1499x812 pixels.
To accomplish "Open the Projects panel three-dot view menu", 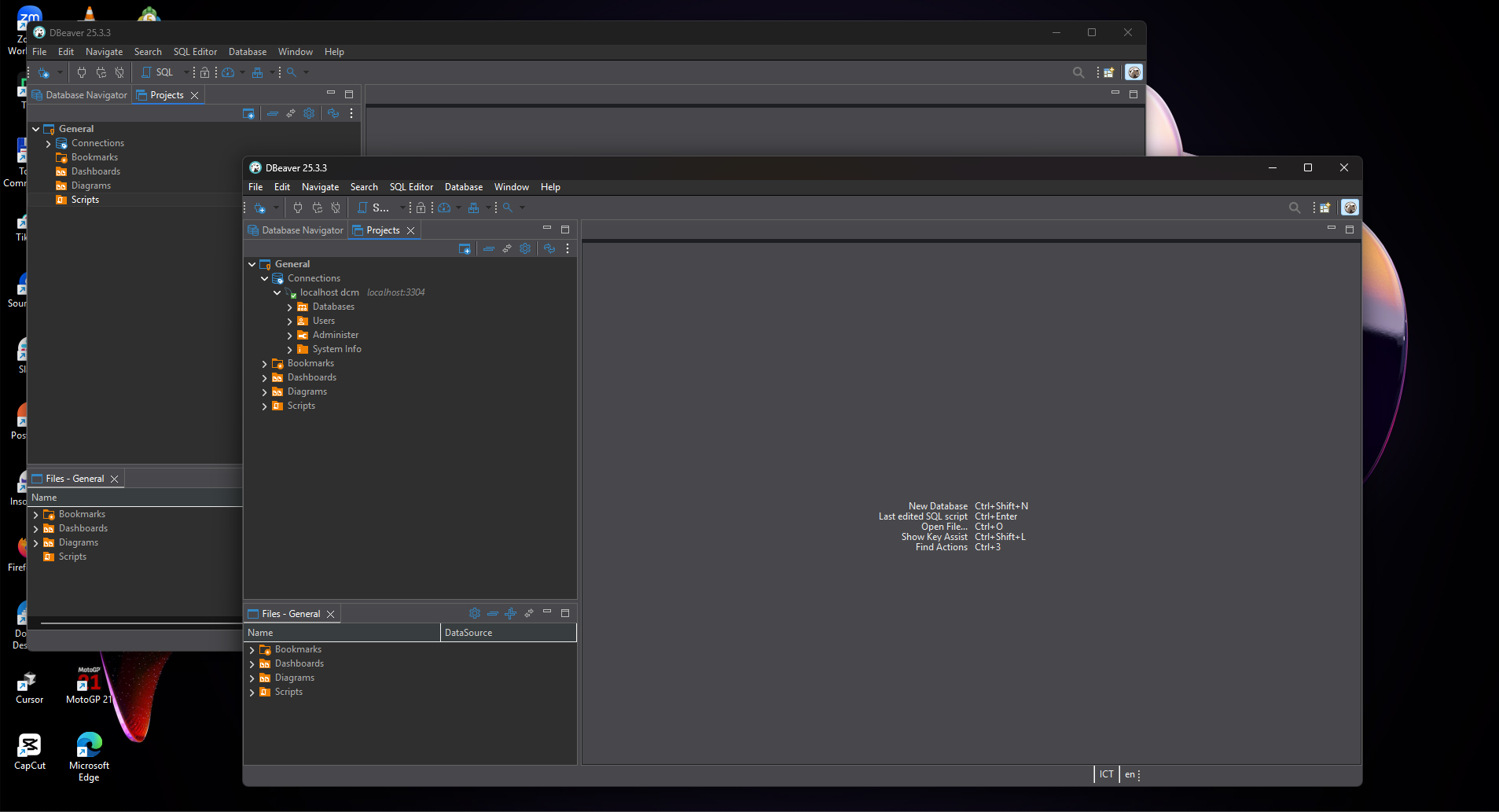I will point(568,249).
